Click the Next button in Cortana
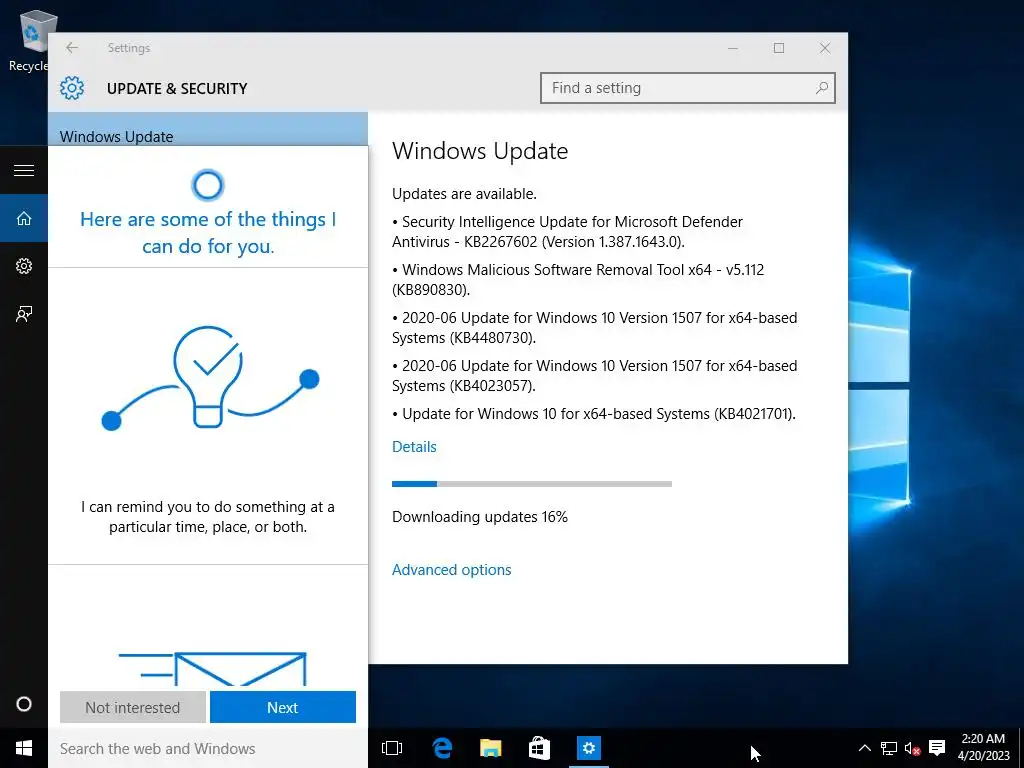This screenshot has height=768, width=1024. (283, 707)
